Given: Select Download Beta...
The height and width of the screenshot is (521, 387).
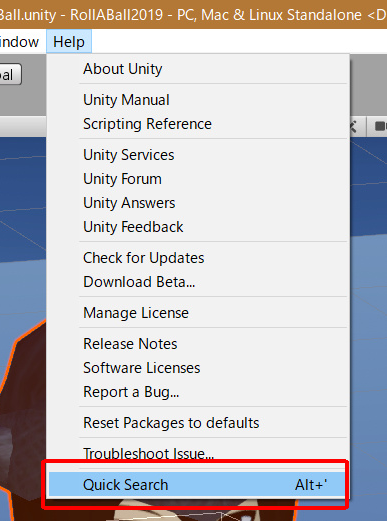Looking at the screenshot, I should pyautogui.click(x=198, y=282).
